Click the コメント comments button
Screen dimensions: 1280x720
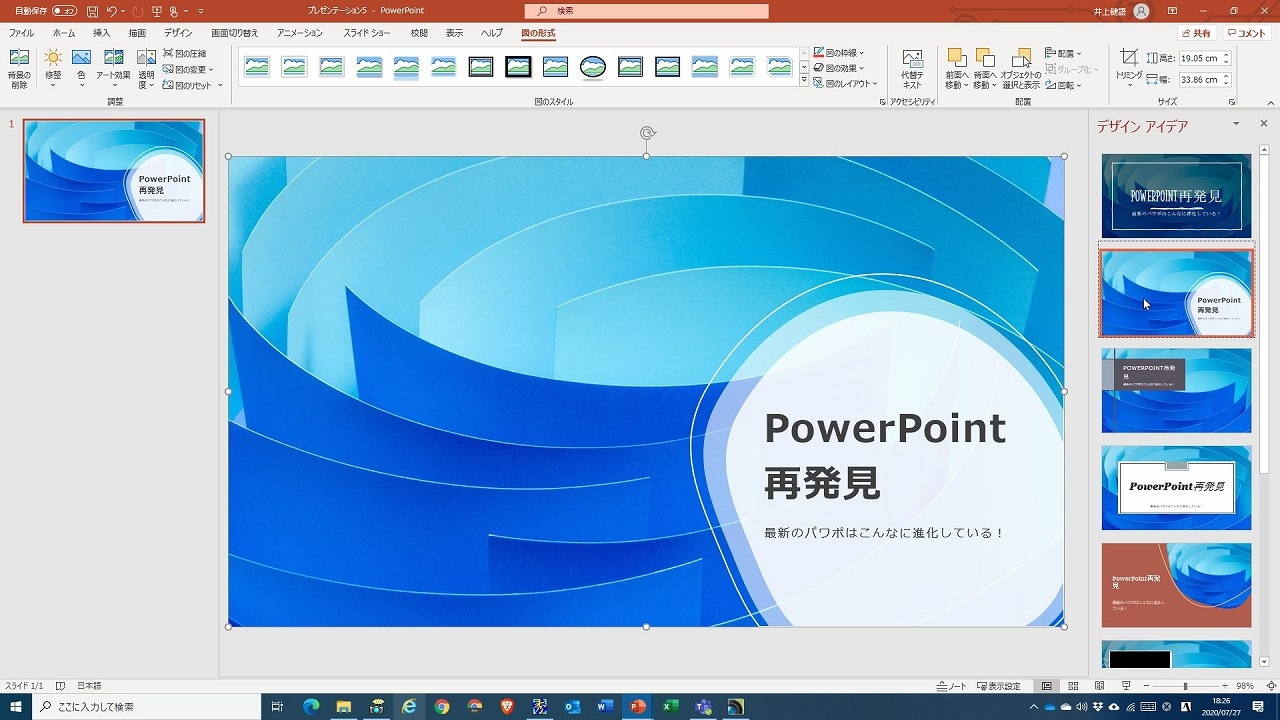(1247, 33)
